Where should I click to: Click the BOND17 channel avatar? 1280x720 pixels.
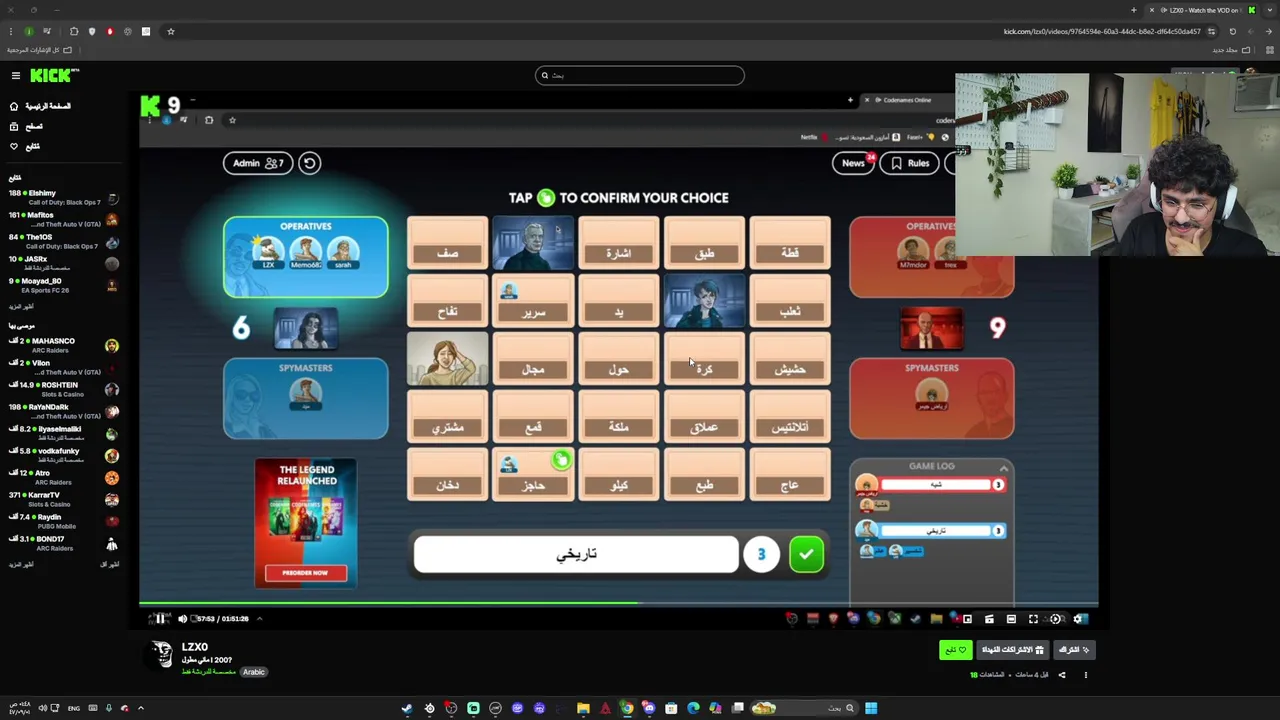[112, 543]
